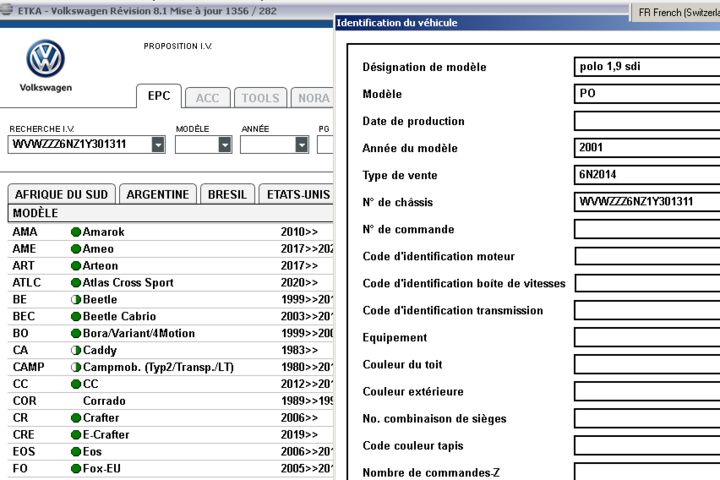Select the Corrado model row
This screenshot has height=480, width=720.
[170, 401]
